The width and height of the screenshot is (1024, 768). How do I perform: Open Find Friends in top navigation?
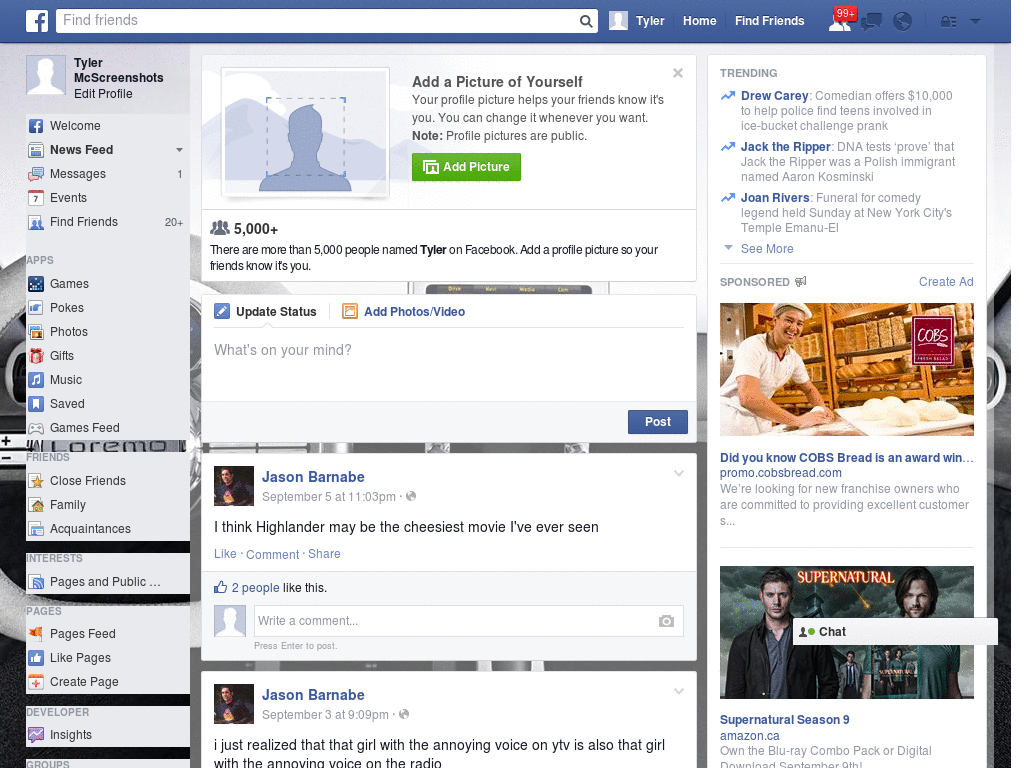tap(769, 21)
